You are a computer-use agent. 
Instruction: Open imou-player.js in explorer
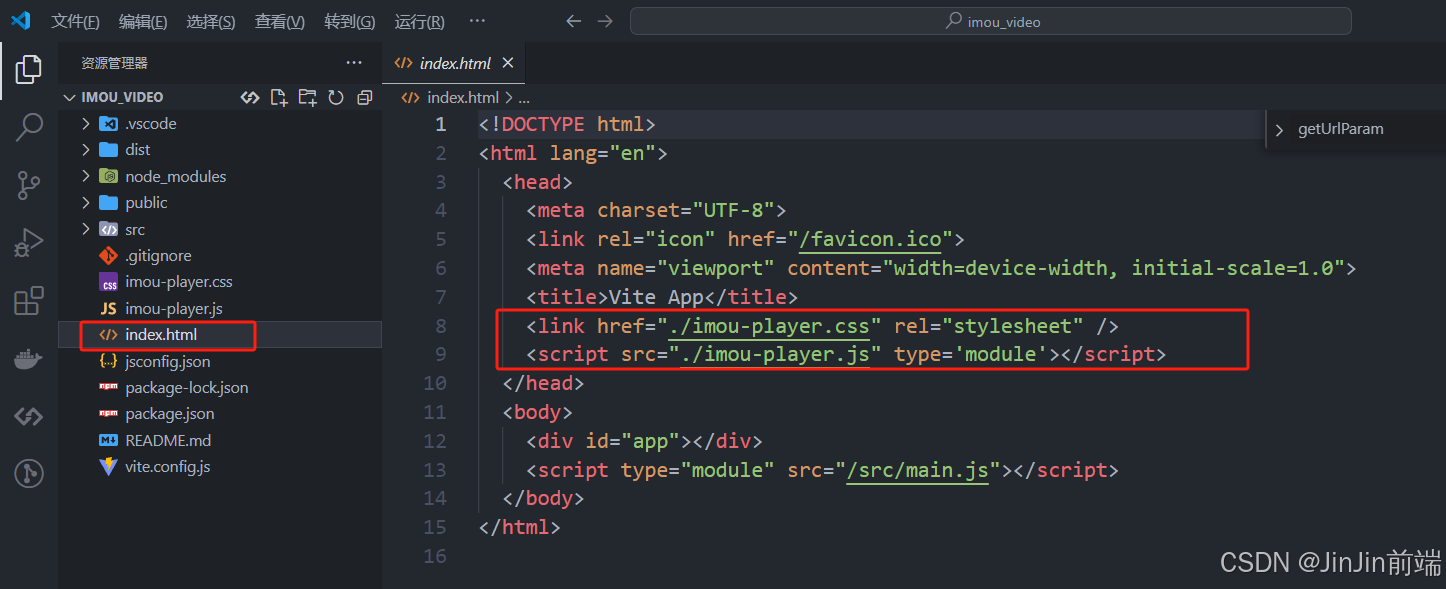173,308
